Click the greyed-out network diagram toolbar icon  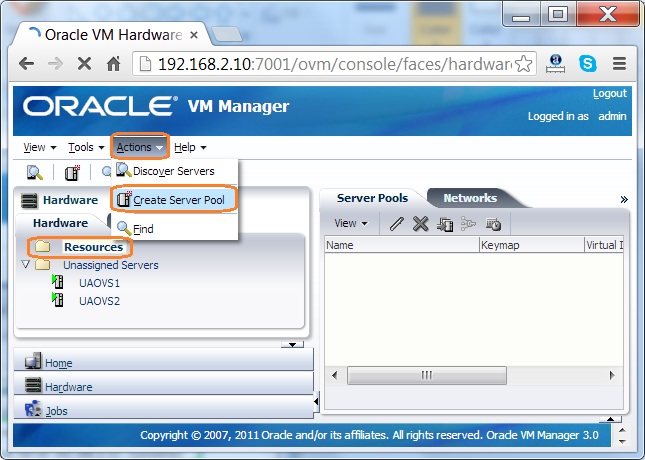pos(468,224)
